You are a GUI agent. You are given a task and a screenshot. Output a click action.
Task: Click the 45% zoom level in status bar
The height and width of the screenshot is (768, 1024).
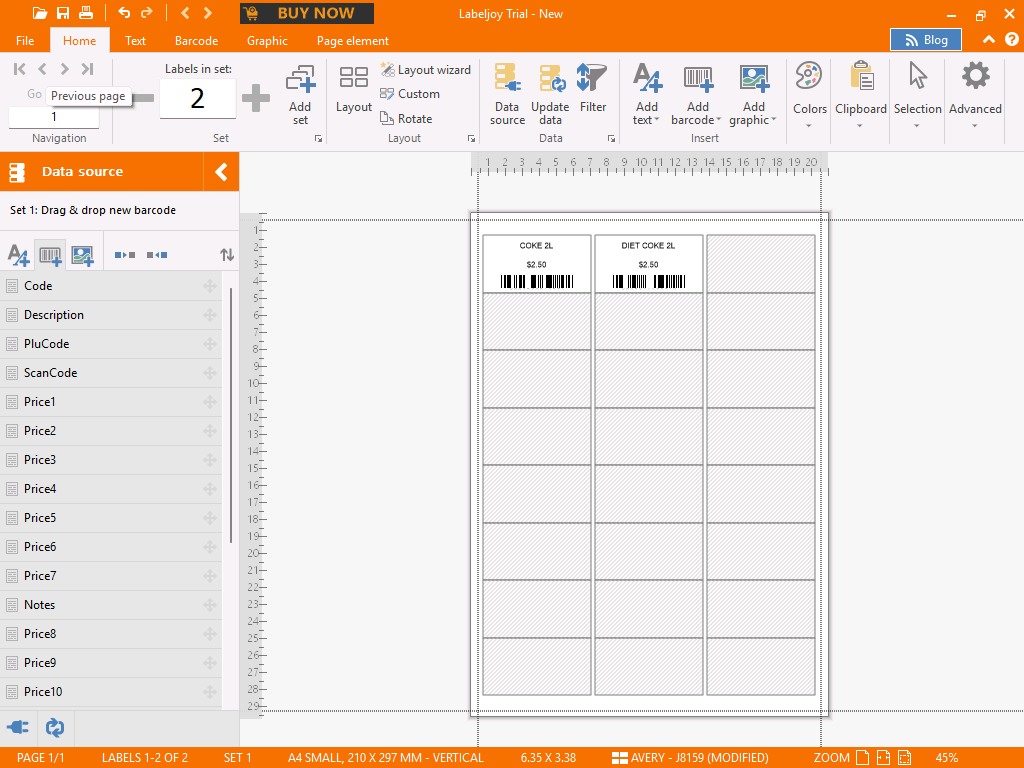point(946,758)
